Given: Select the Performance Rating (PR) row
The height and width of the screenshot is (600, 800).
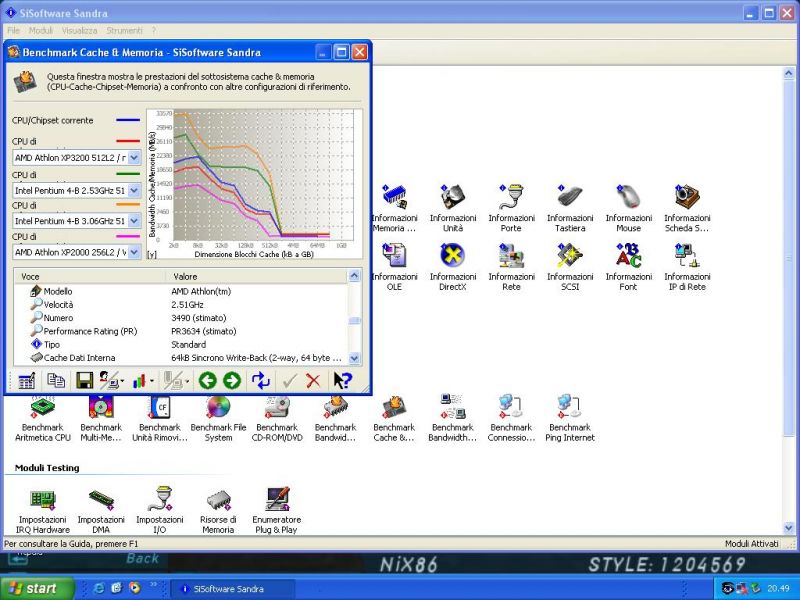Looking at the screenshot, I should [x=181, y=331].
